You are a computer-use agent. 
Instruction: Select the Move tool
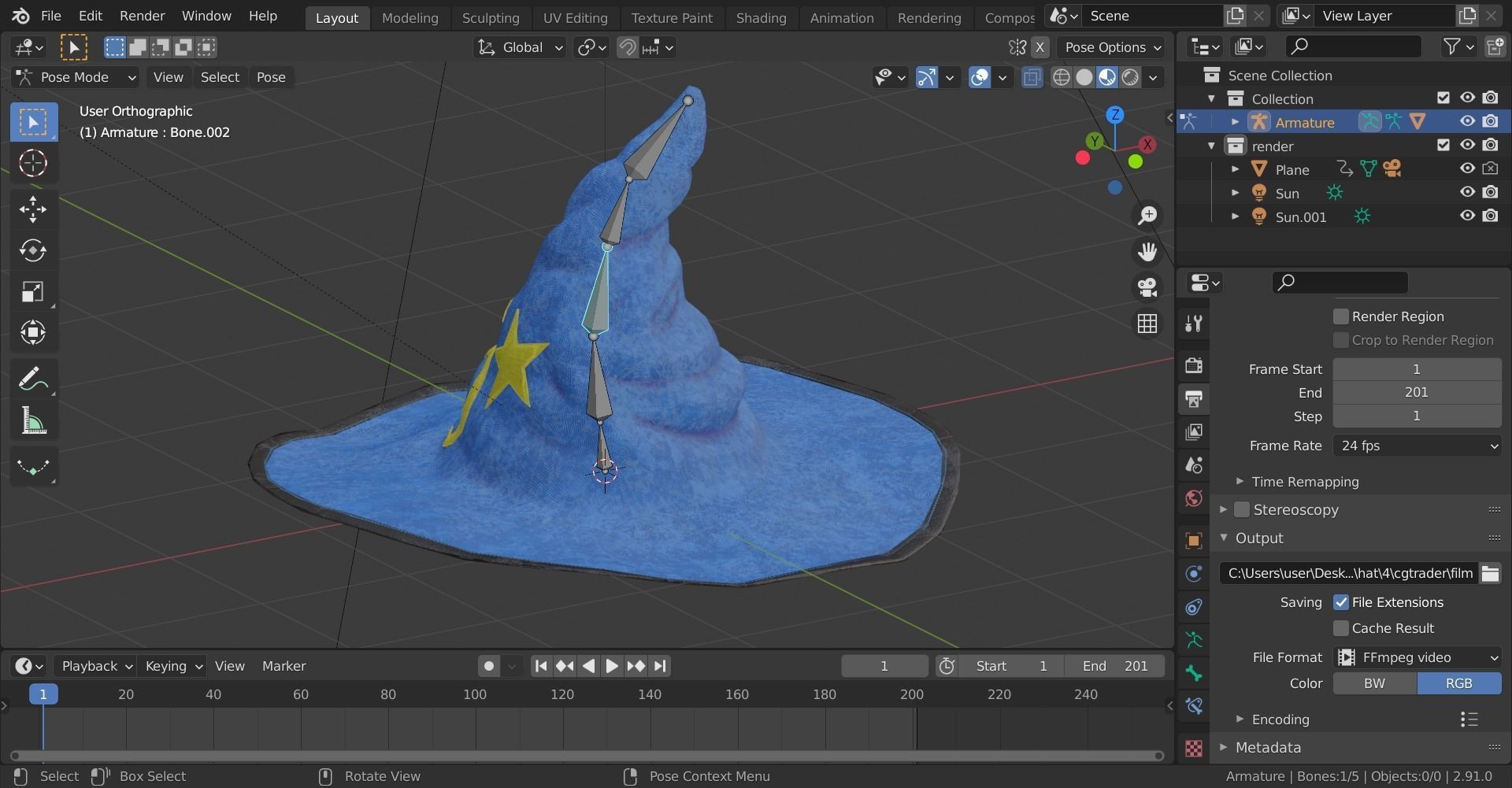click(33, 209)
